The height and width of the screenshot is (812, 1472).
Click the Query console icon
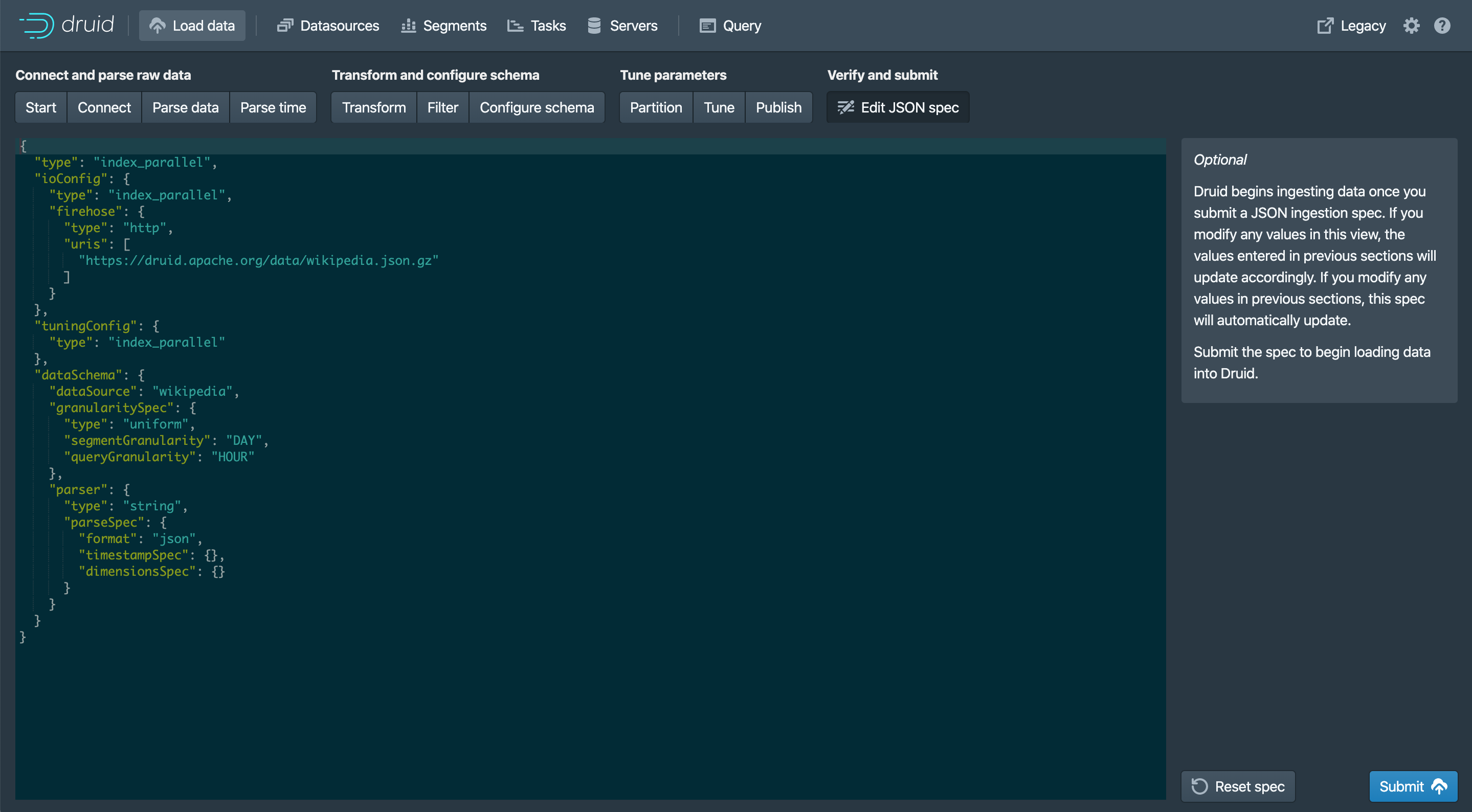[707, 26]
